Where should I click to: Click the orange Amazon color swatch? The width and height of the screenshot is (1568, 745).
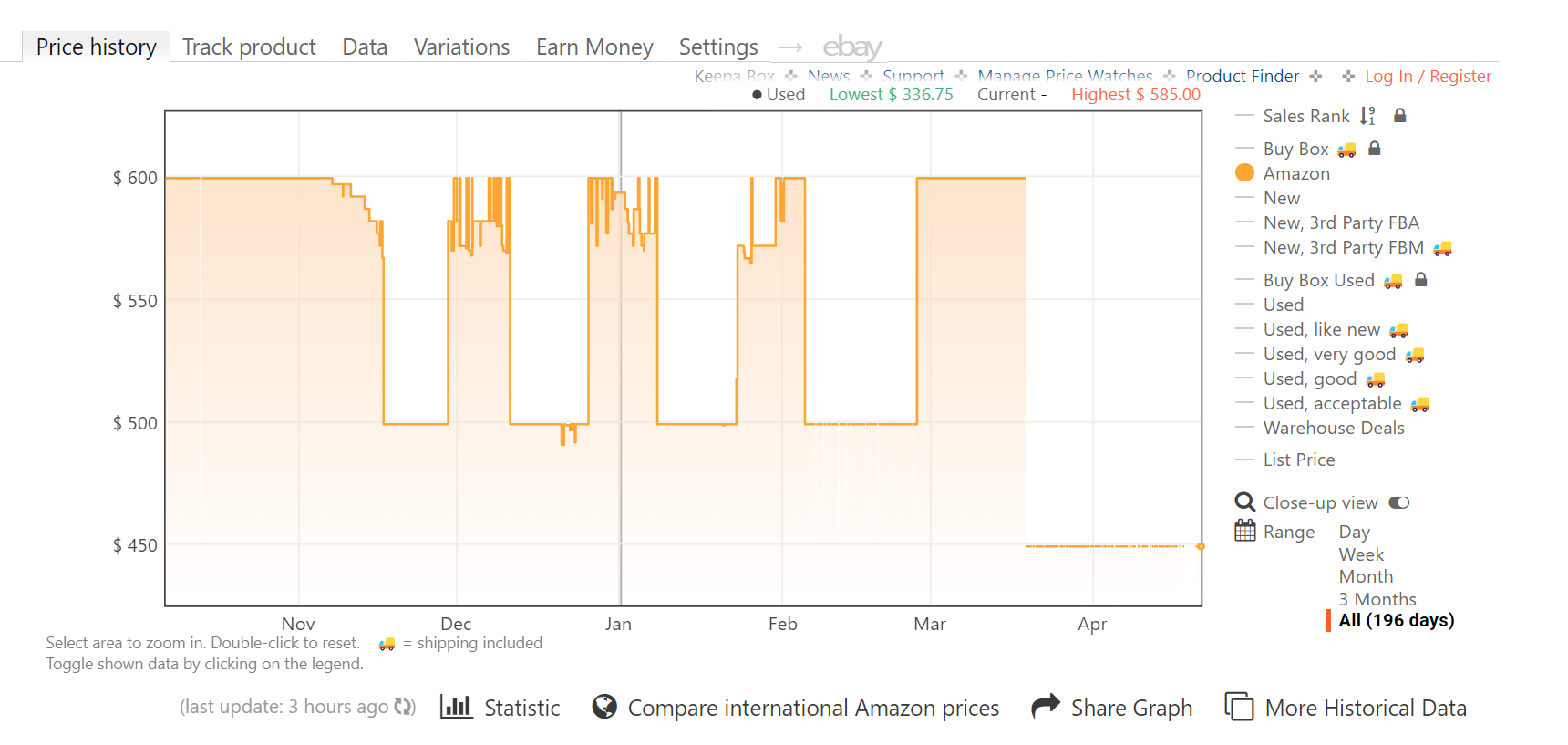[1244, 173]
